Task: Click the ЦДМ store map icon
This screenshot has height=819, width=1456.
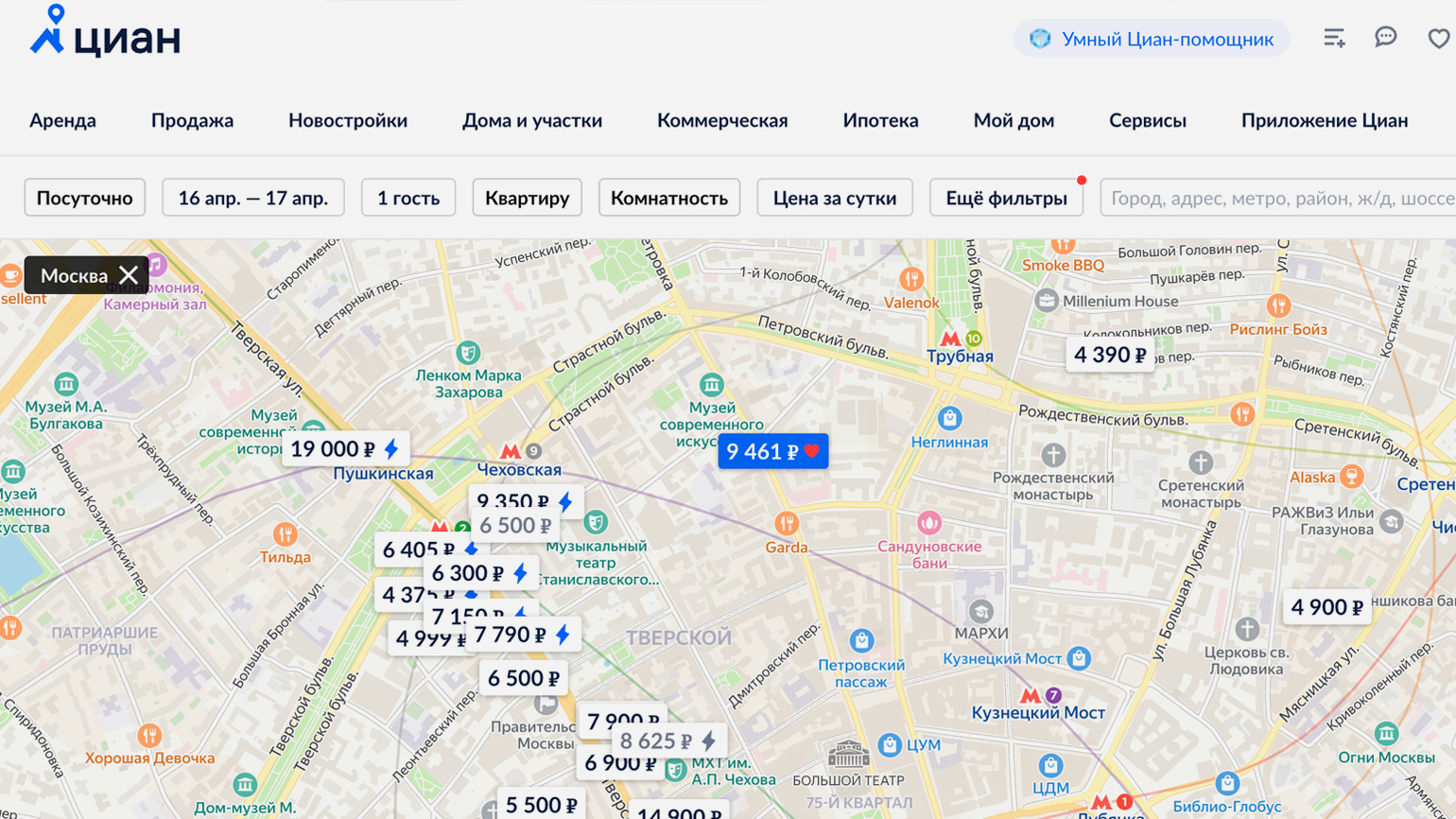Action: point(1050,765)
